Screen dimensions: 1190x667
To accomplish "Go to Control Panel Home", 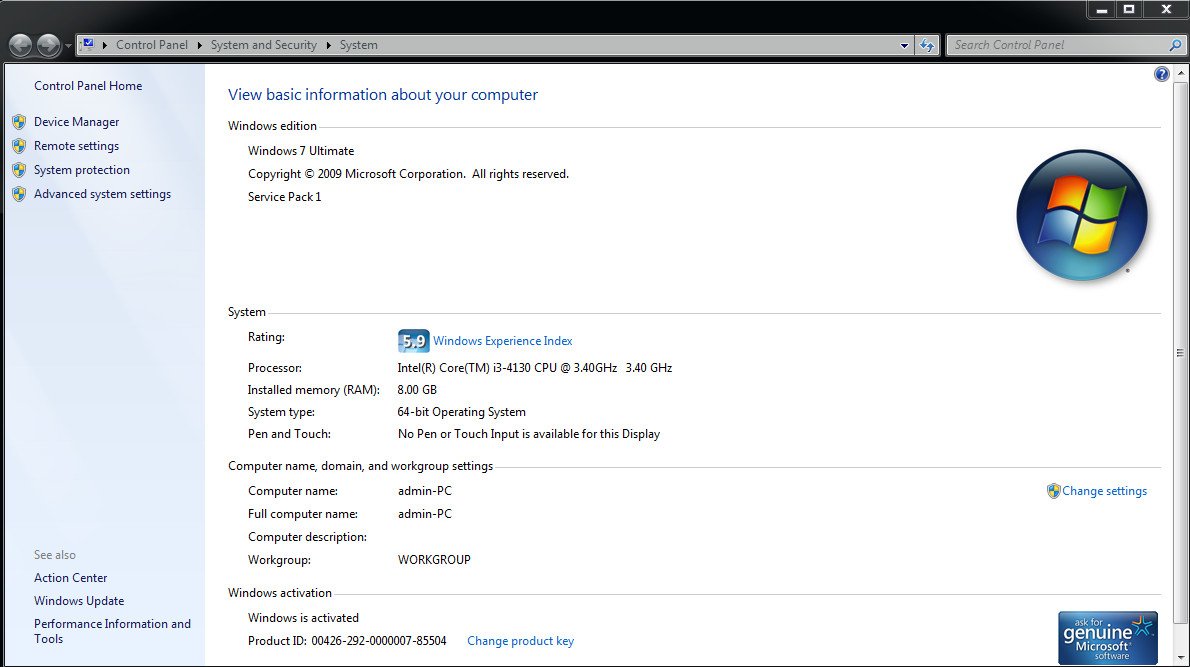I will click(x=88, y=86).
